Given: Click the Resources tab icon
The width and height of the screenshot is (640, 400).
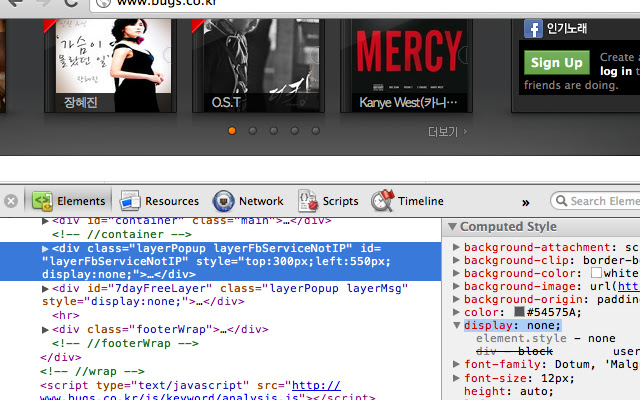Looking at the screenshot, I should [x=130, y=201].
